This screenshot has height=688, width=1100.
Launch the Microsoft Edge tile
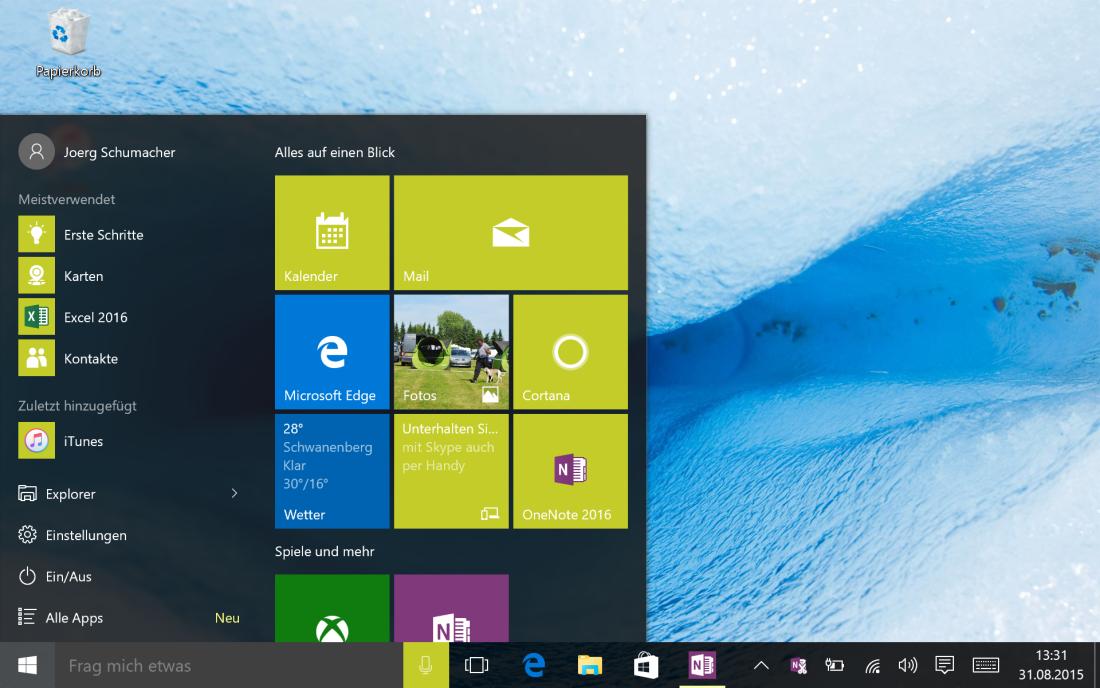[332, 352]
